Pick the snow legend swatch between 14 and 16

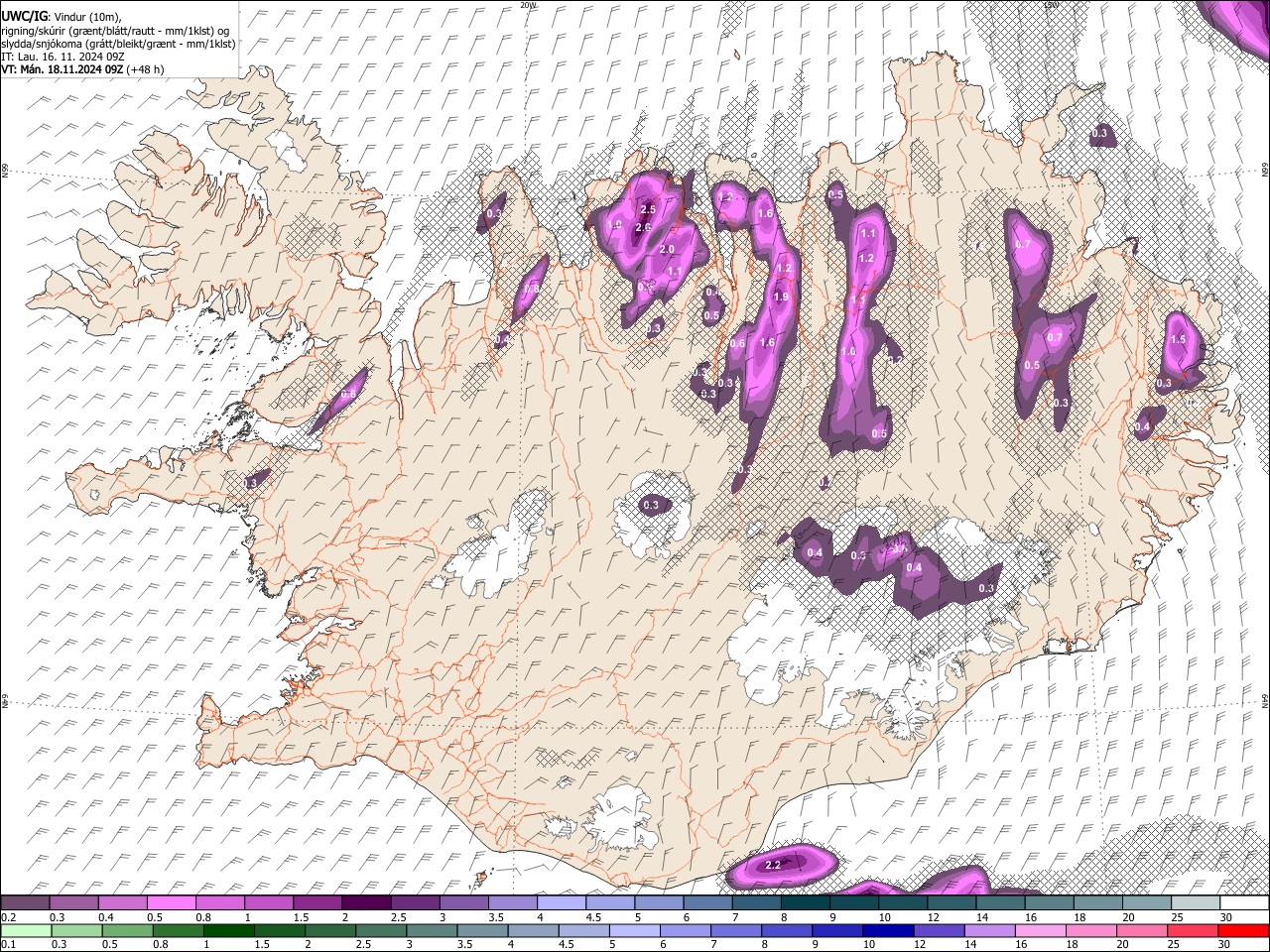[x=1001, y=903]
